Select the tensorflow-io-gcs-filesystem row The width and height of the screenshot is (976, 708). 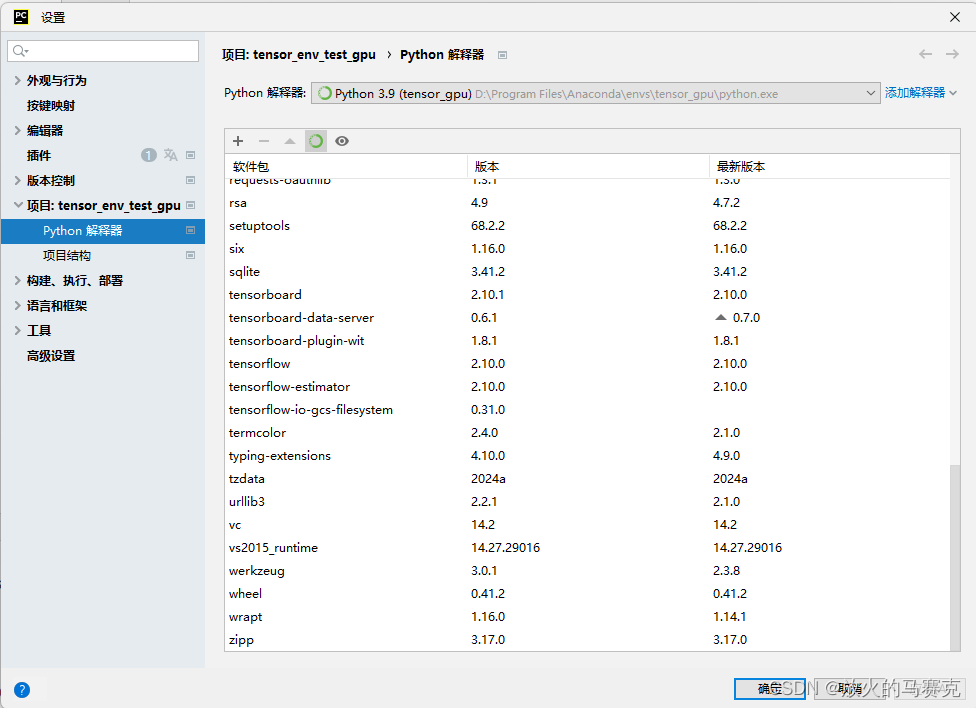click(588, 410)
